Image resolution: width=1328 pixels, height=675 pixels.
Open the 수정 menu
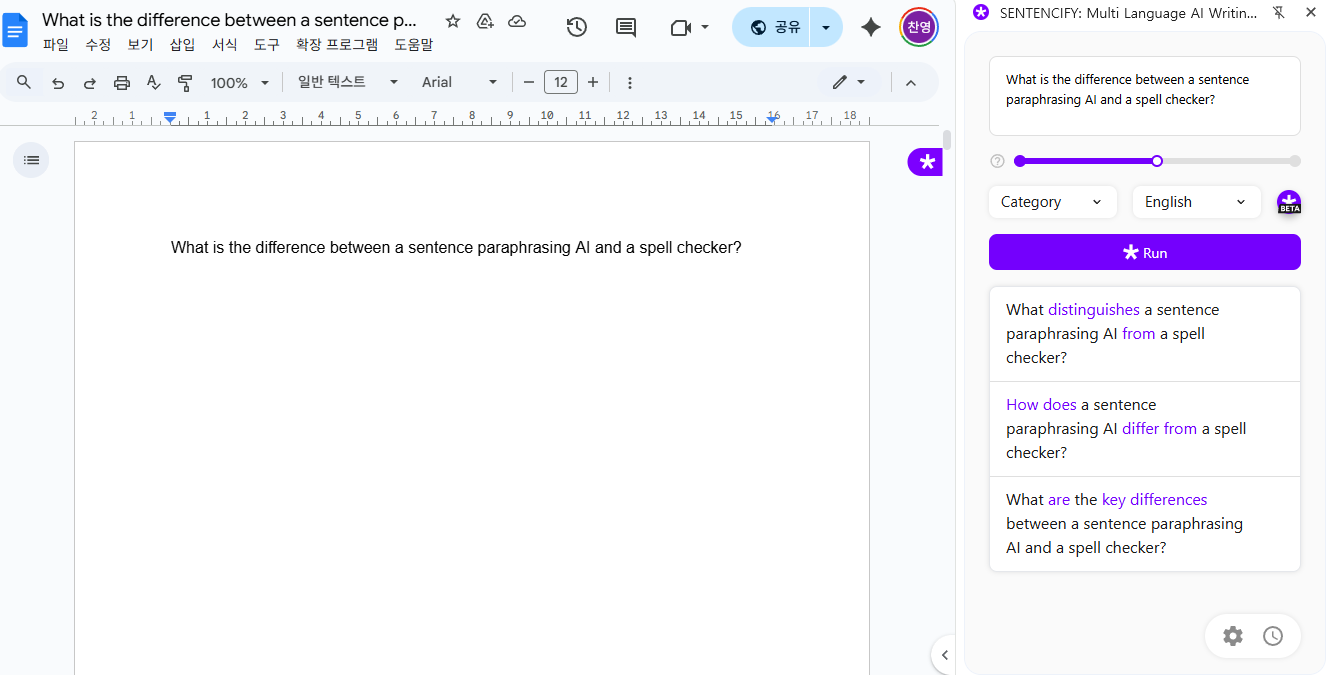coord(98,45)
